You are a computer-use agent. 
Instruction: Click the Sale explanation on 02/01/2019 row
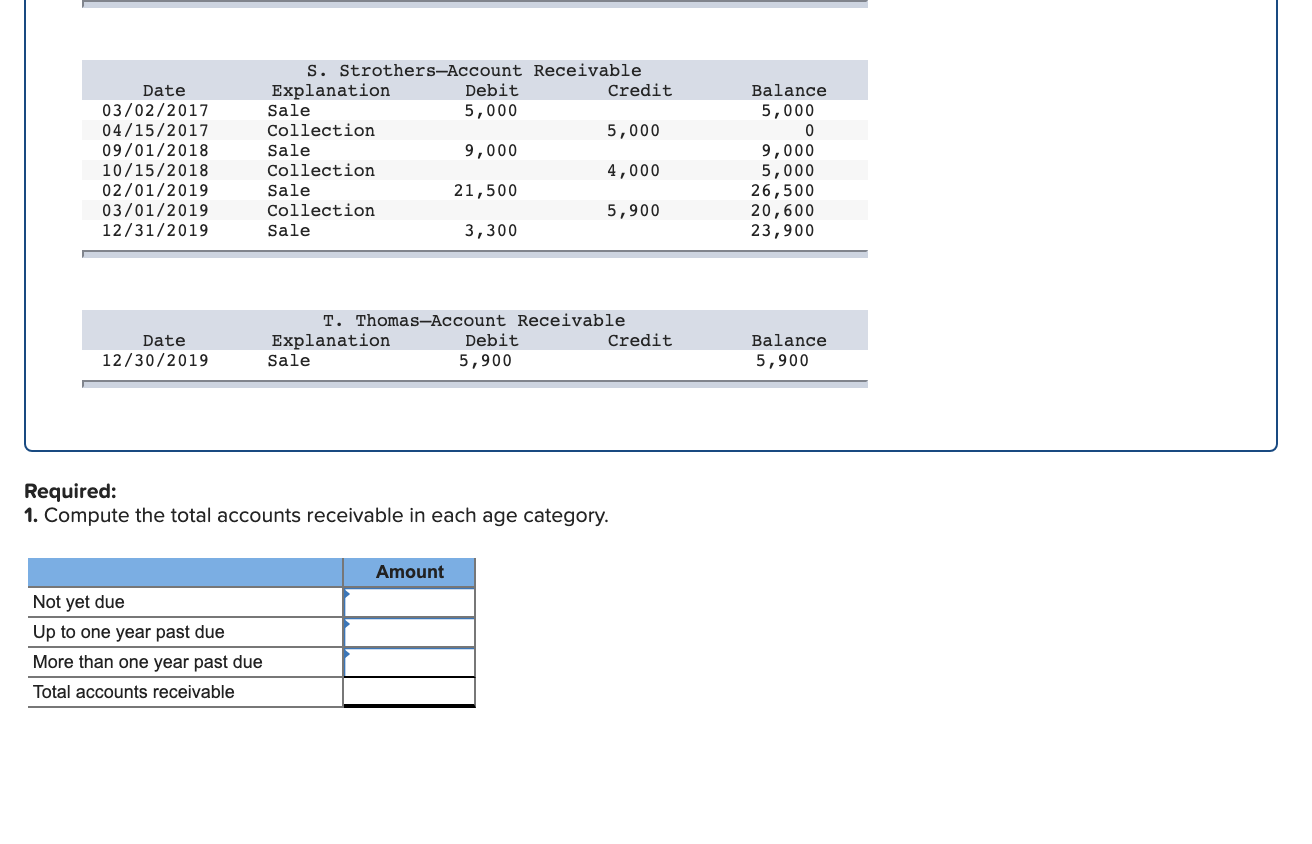289,191
